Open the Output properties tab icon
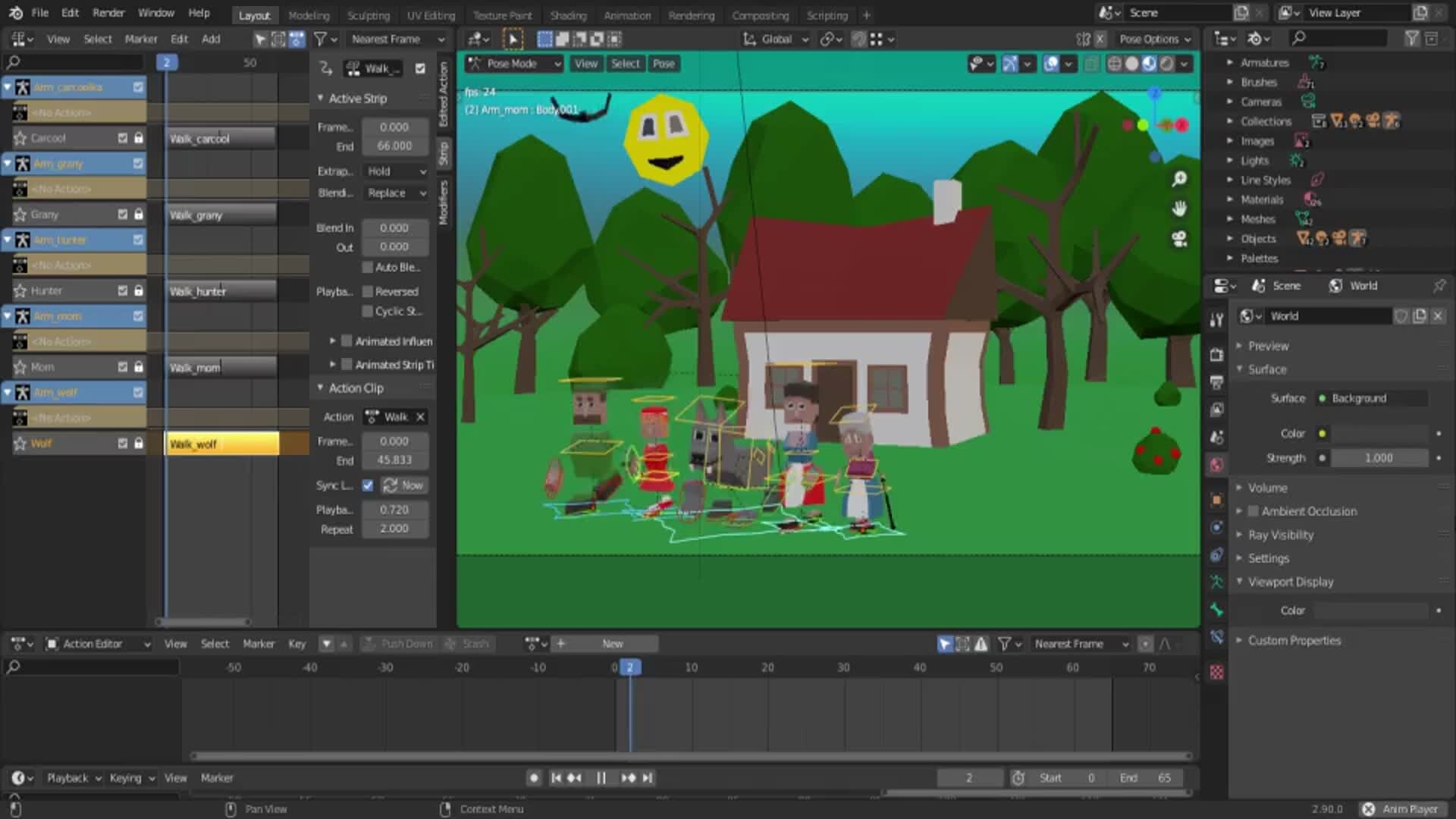This screenshot has width=1456, height=819. 1216,382
